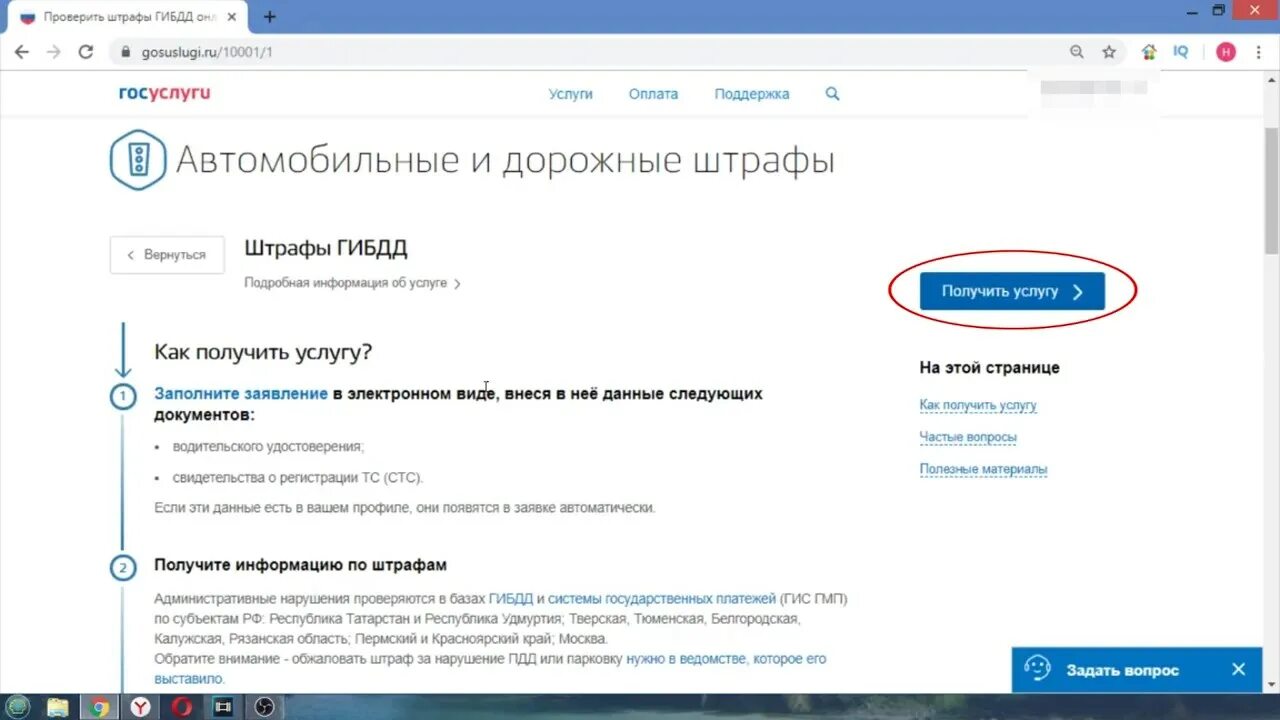Click the Получите информацию по штрафам heading

pos(300,565)
